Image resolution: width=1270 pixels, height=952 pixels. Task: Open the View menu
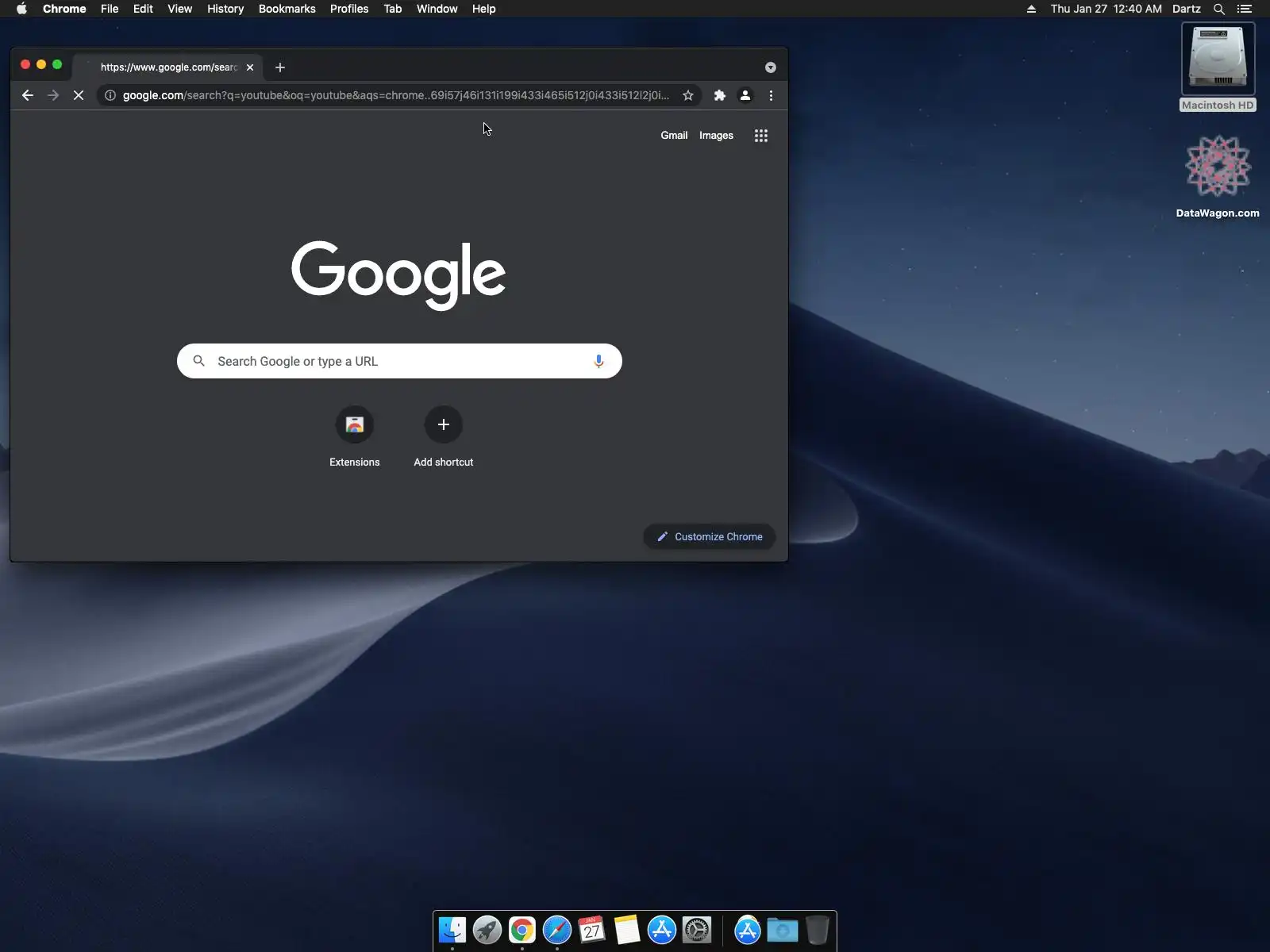(179, 9)
